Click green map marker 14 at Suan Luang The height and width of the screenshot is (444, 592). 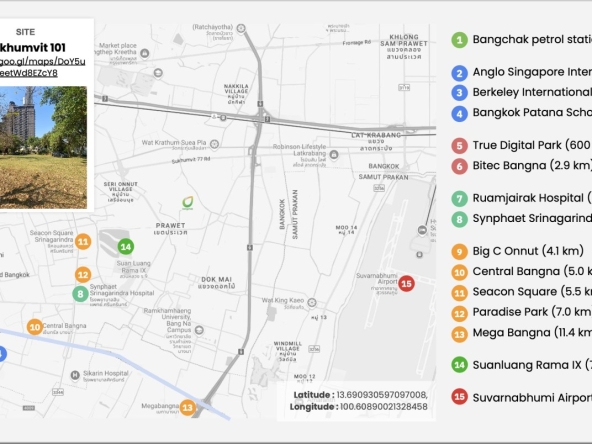coord(126,247)
